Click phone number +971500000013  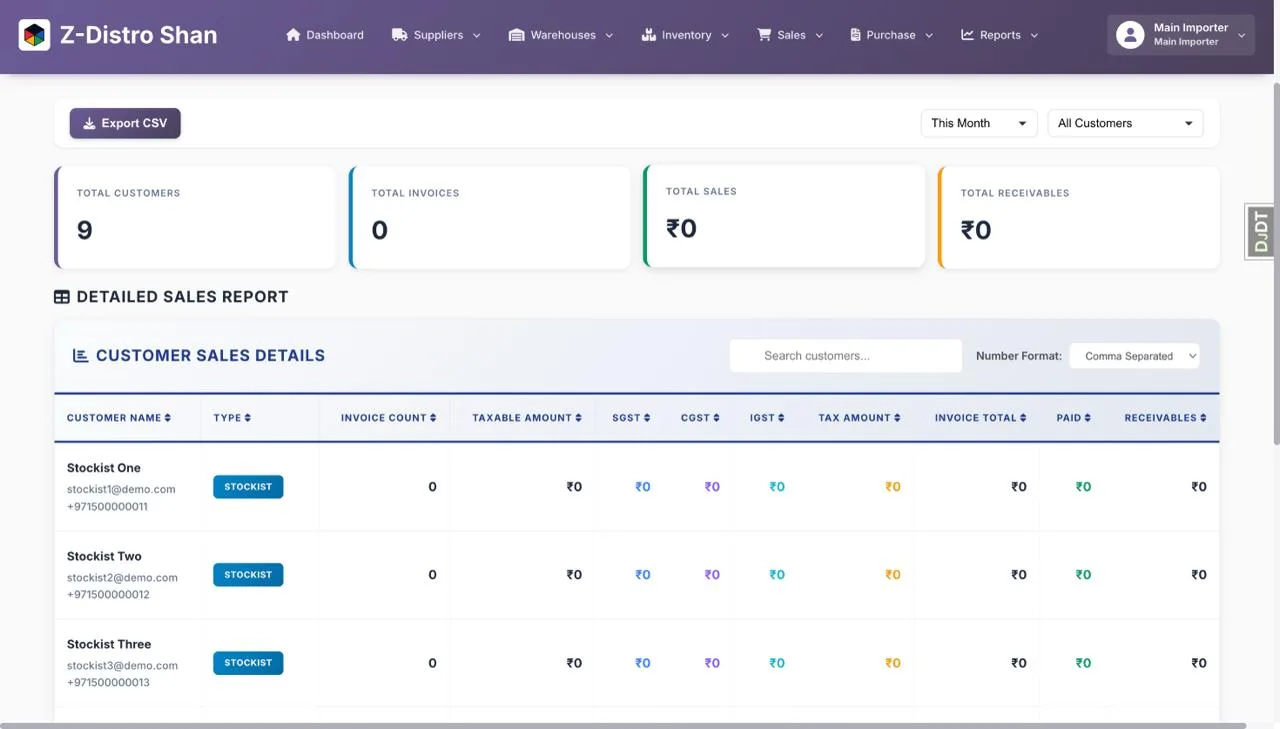coord(108,683)
